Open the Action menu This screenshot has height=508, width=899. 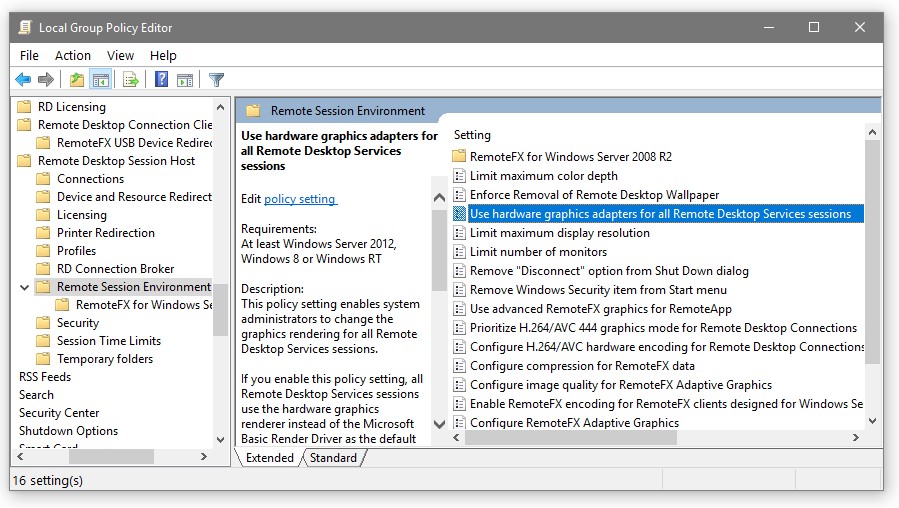[73, 56]
